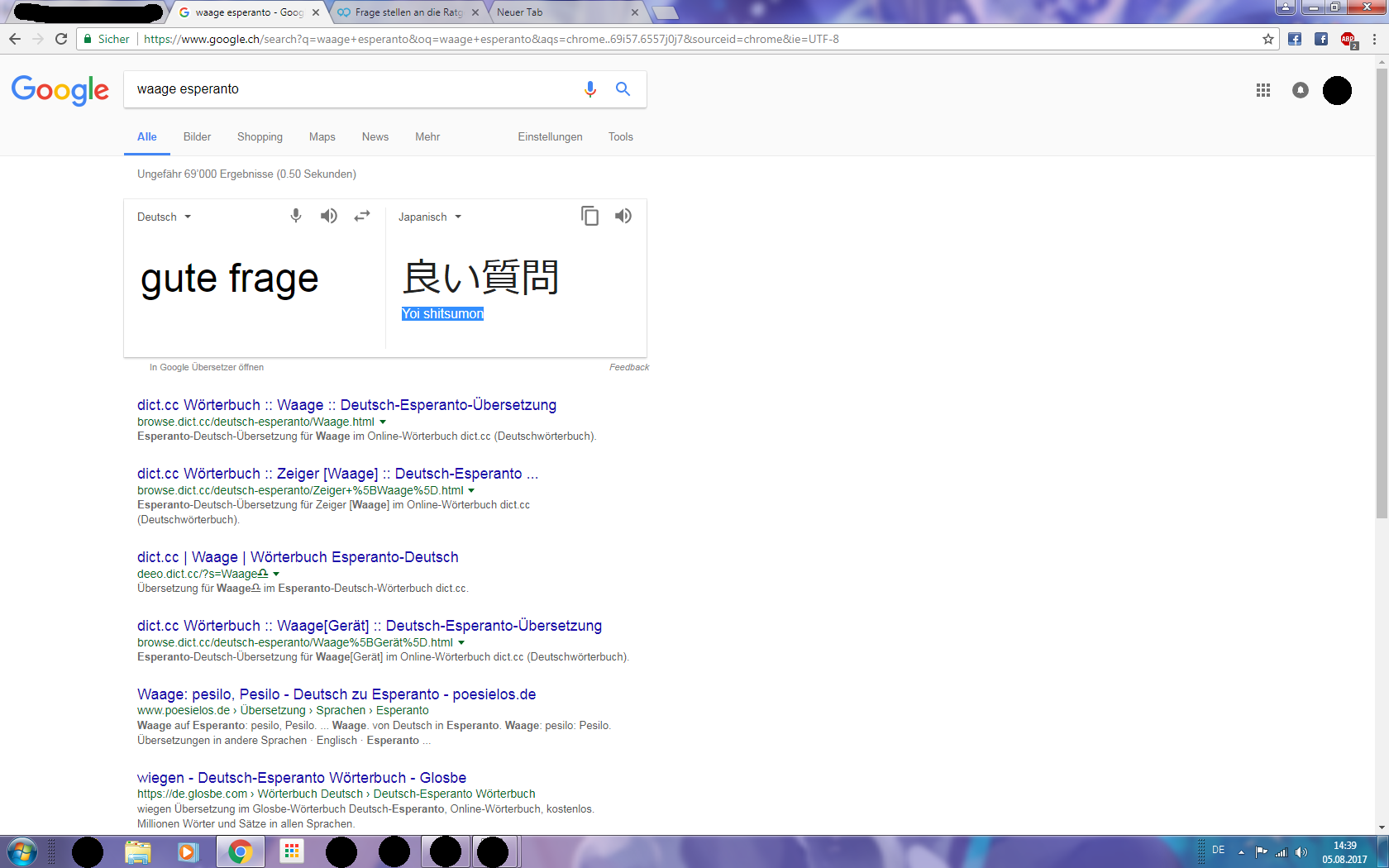This screenshot has width=1389, height=868.
Task: Copy the Japanese translation
Action: pos(589,217)
